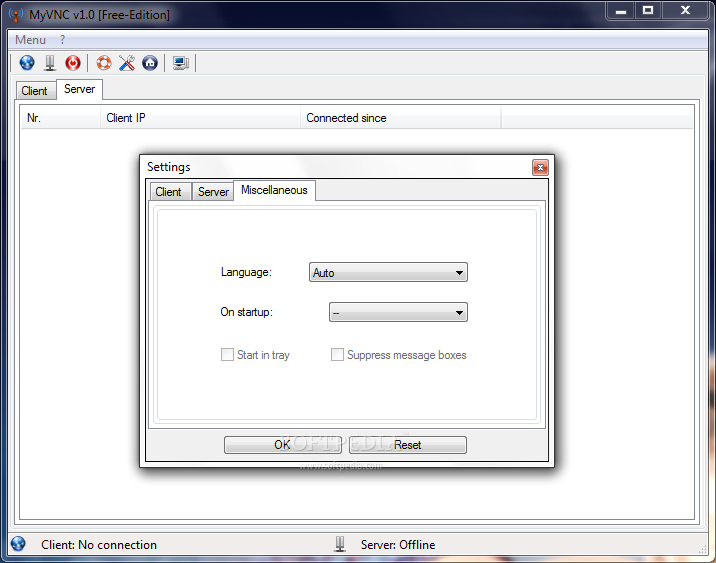The height and width of the screenshot is (563, 716).
Task: Click Connected since column header
Action: (401, 118)
